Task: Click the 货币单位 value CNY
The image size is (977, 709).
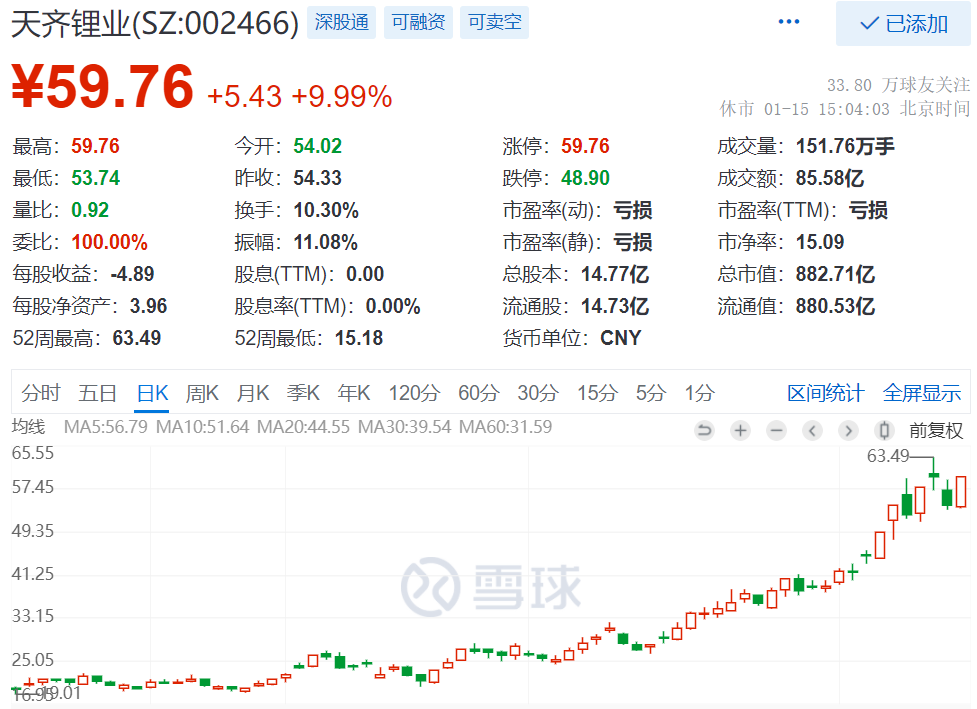Action: [621, 338]
